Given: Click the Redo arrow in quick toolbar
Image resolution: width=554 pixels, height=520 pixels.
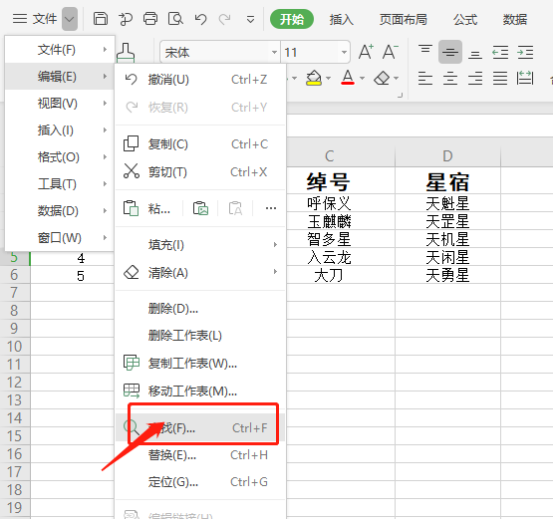Looking at the screenshot, I should (225, 19).
